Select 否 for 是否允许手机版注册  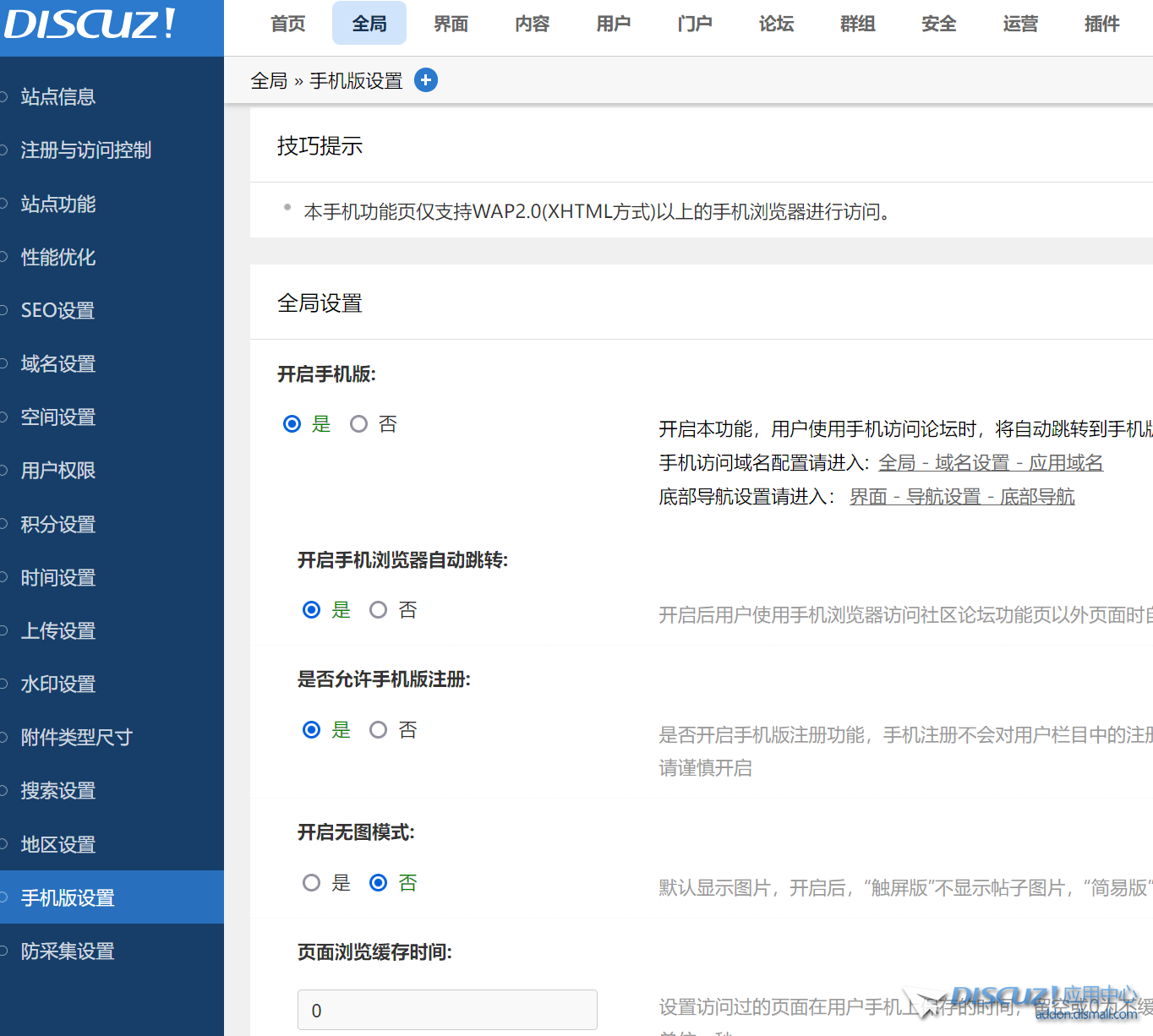379,730
